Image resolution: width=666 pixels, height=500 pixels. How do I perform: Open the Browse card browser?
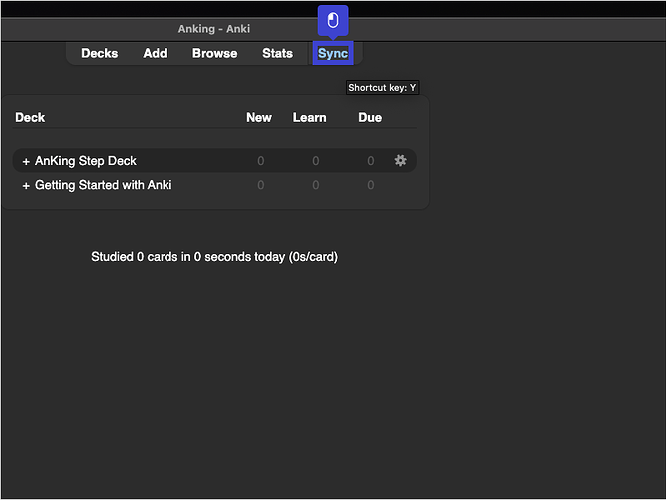coord(214,53)
